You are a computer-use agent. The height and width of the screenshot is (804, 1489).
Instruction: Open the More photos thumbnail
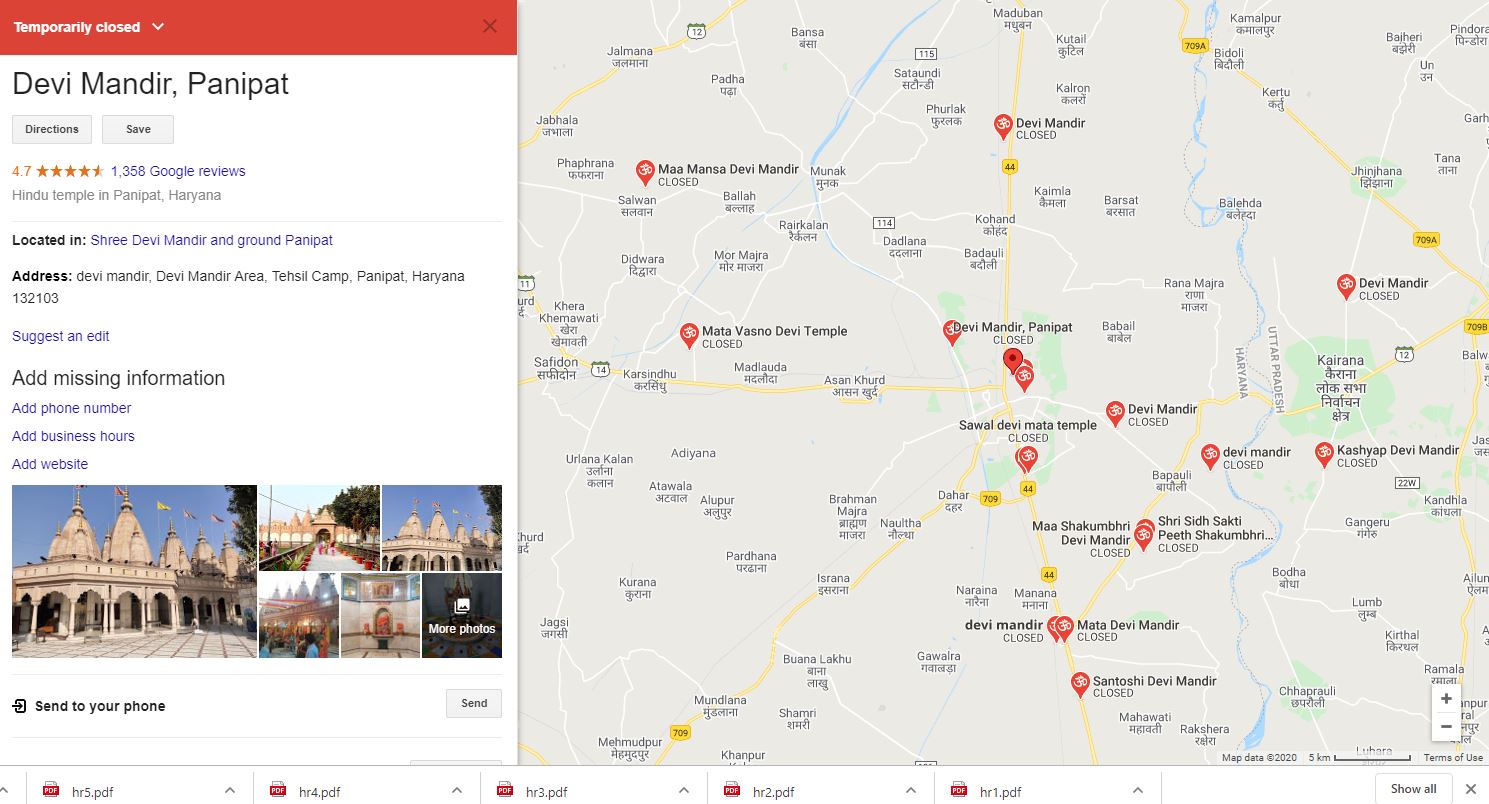[461, 615]
